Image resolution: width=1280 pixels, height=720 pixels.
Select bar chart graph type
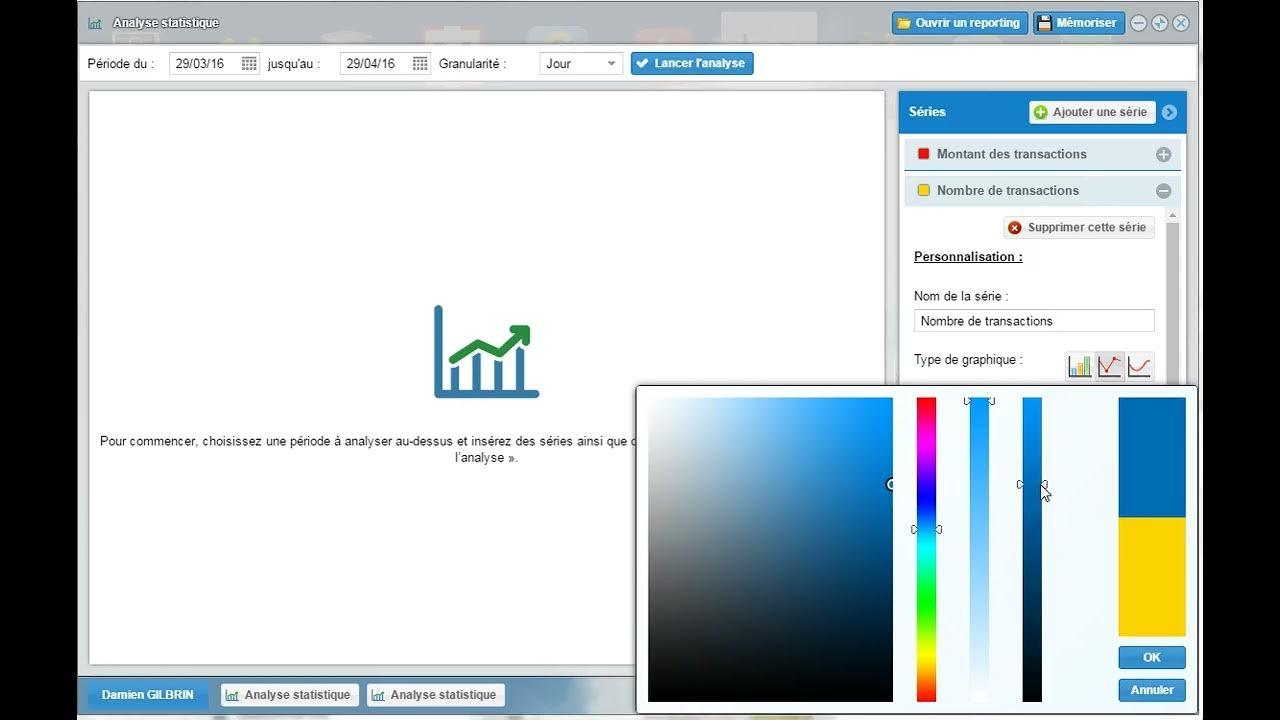tap(1079, 366)
